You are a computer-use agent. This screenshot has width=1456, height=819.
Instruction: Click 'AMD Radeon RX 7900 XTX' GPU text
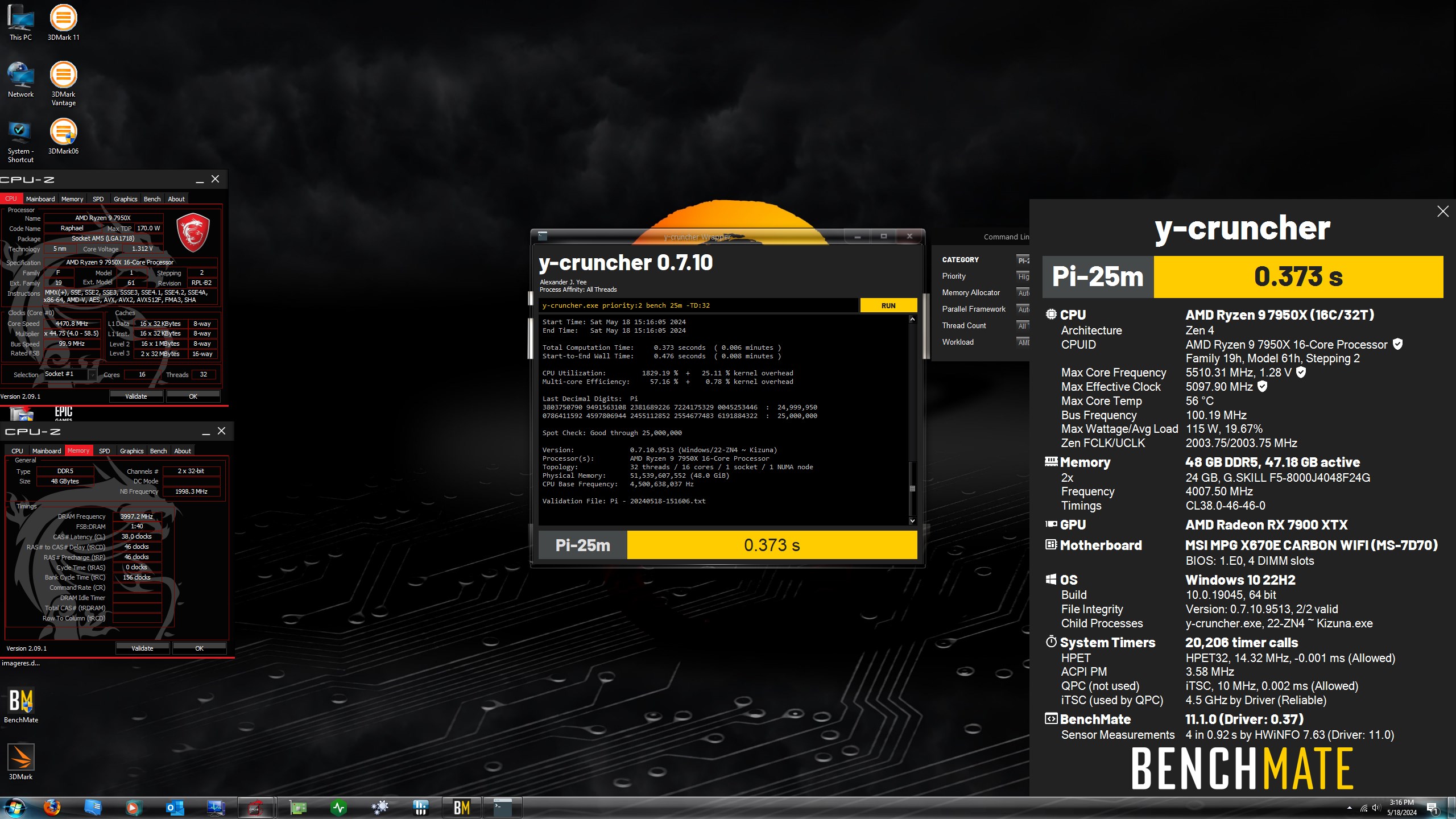point(1267,524)
